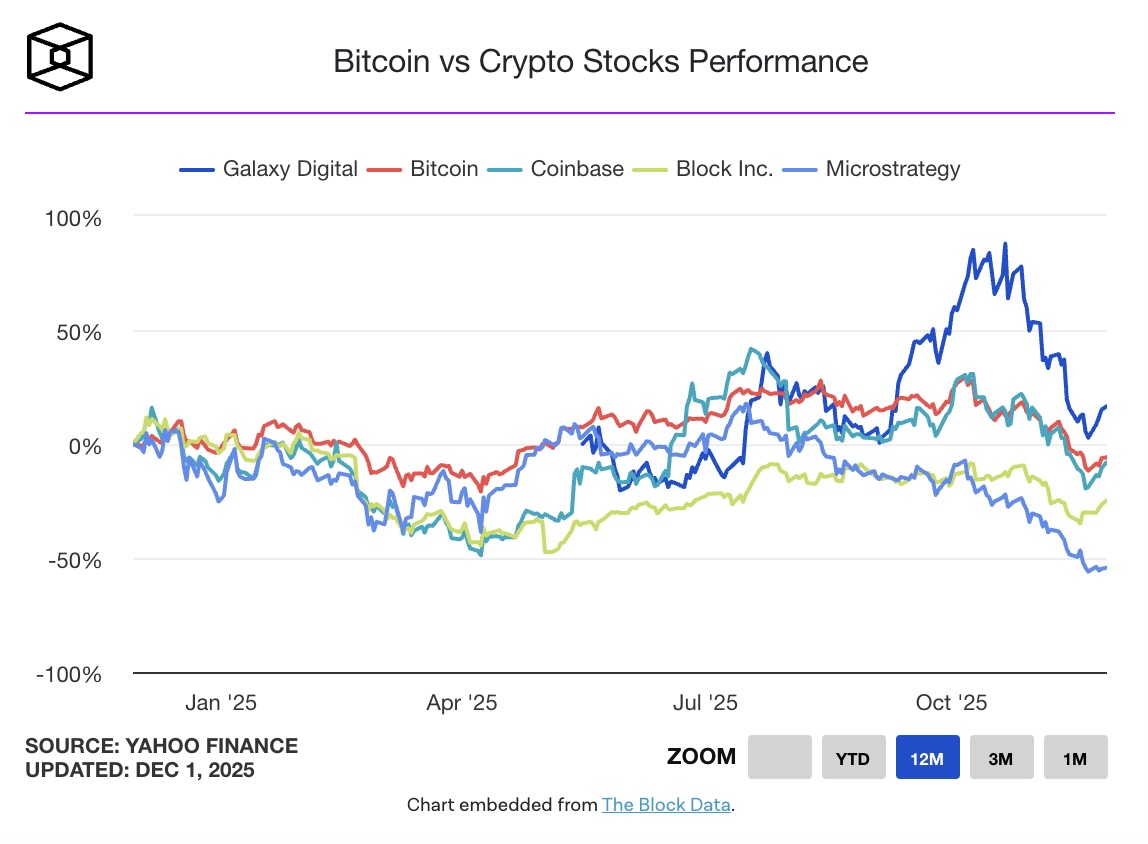This screenshot has height=844, width=1148.
Task: Open The Block Data link
Action: point(666,805)
